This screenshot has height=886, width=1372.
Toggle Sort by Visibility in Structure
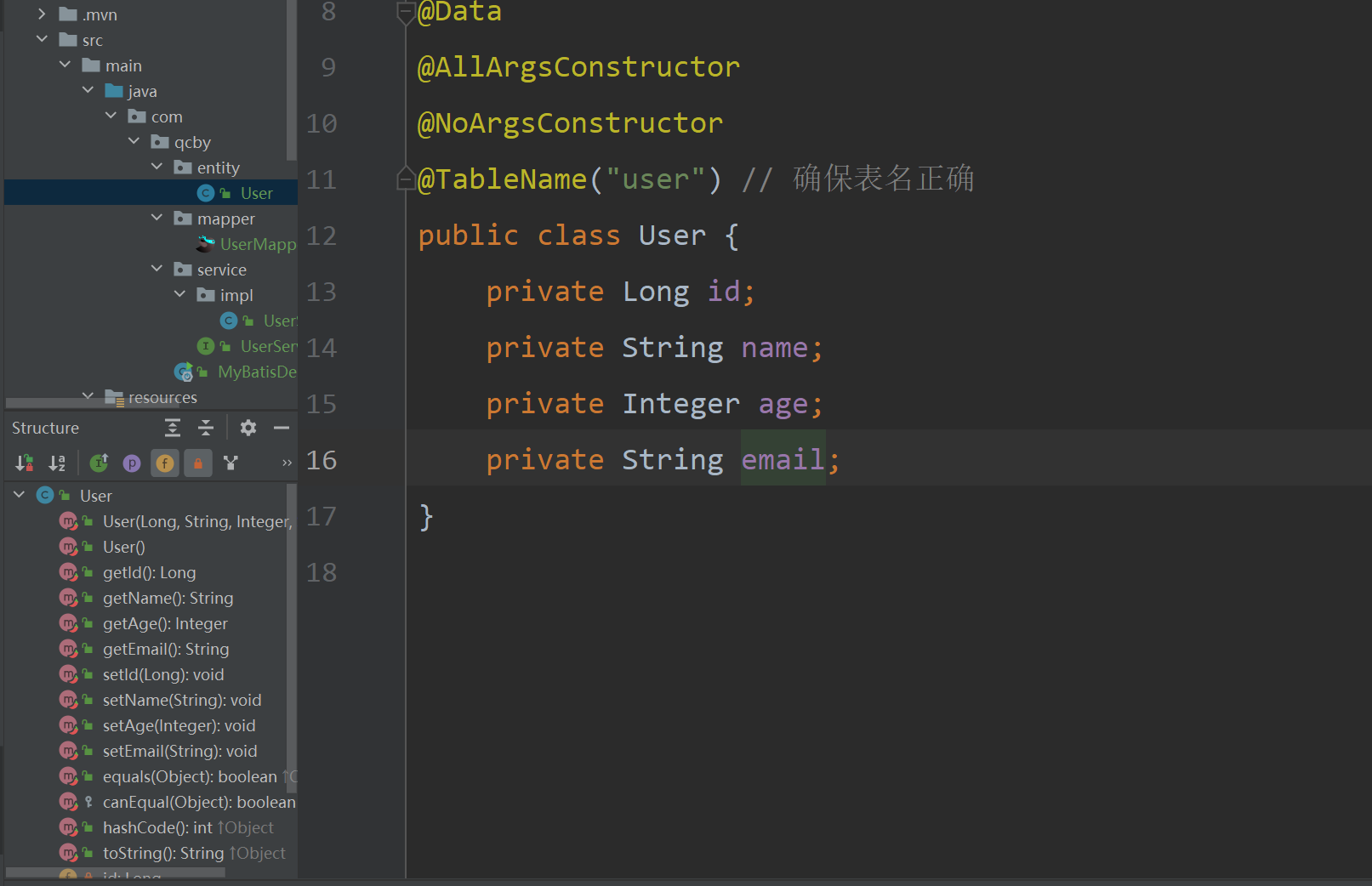(x=25, y=463)
